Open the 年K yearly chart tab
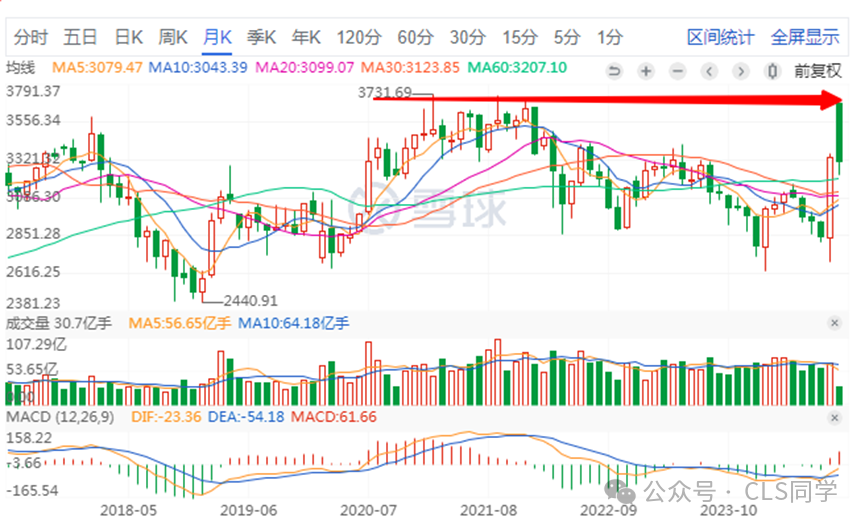Image resolution: width=865 pixels, height=526 pixels. point(305,38)
